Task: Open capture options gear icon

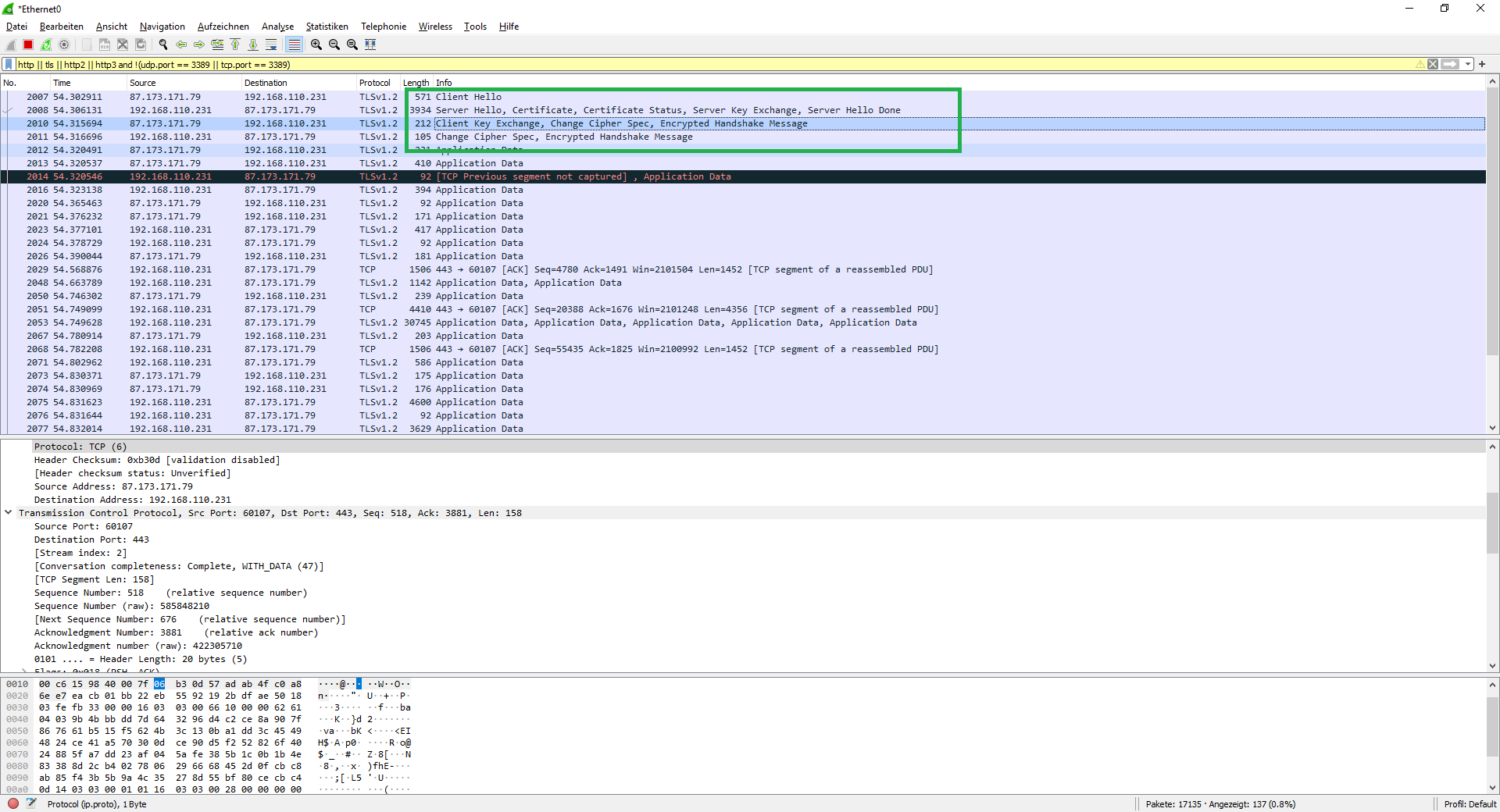Action: click(x=64, y=45)
